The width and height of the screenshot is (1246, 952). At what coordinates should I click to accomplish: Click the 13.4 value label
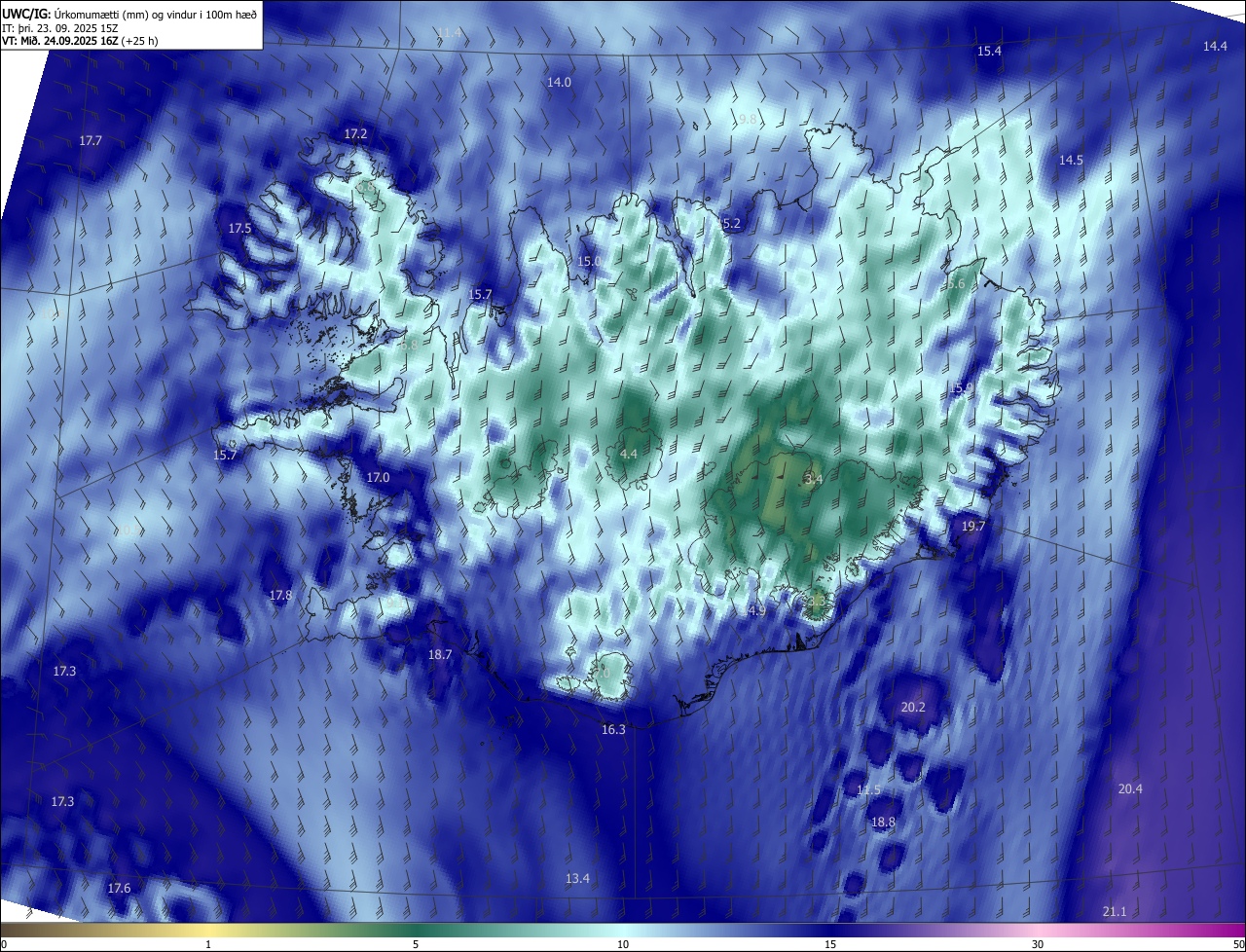coord(577,878)
